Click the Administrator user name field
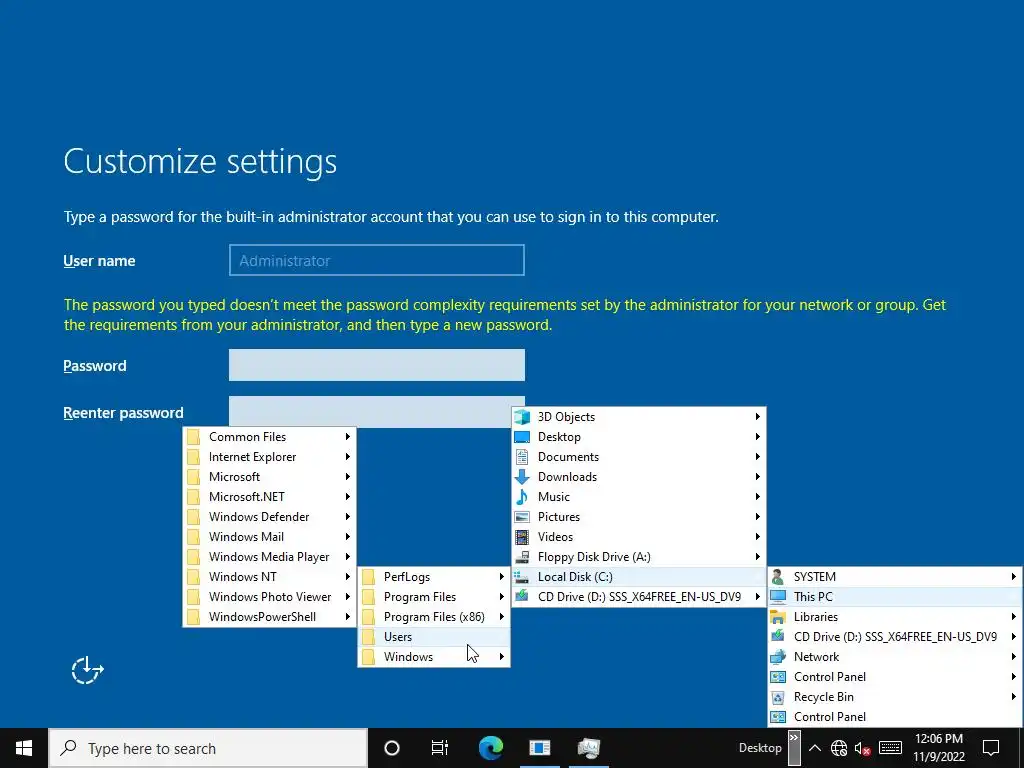 click(377, 260)
